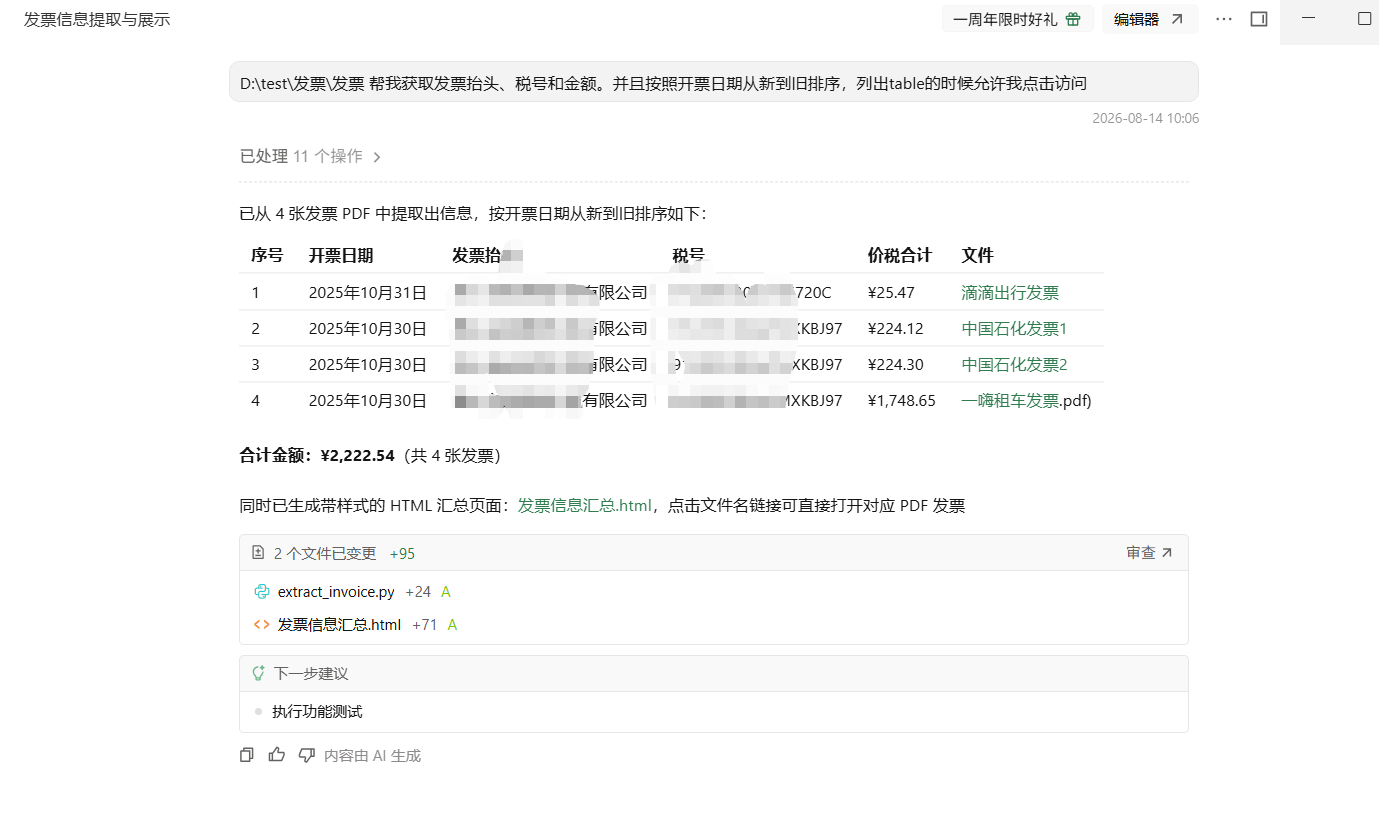Viewport: 1379px width, 816px height.
Task: Click the +24 count beside extract_invoice.py
Action: point(418,592)
